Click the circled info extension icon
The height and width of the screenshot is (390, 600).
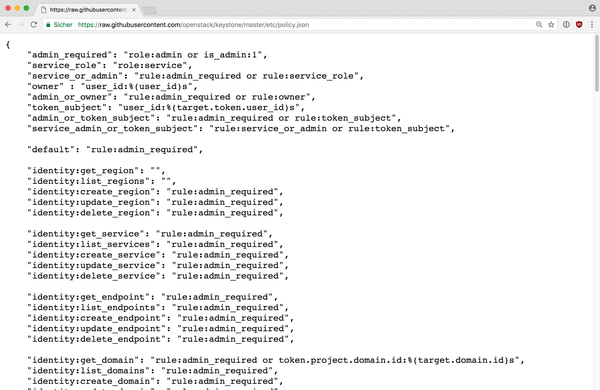click(566, 24)
